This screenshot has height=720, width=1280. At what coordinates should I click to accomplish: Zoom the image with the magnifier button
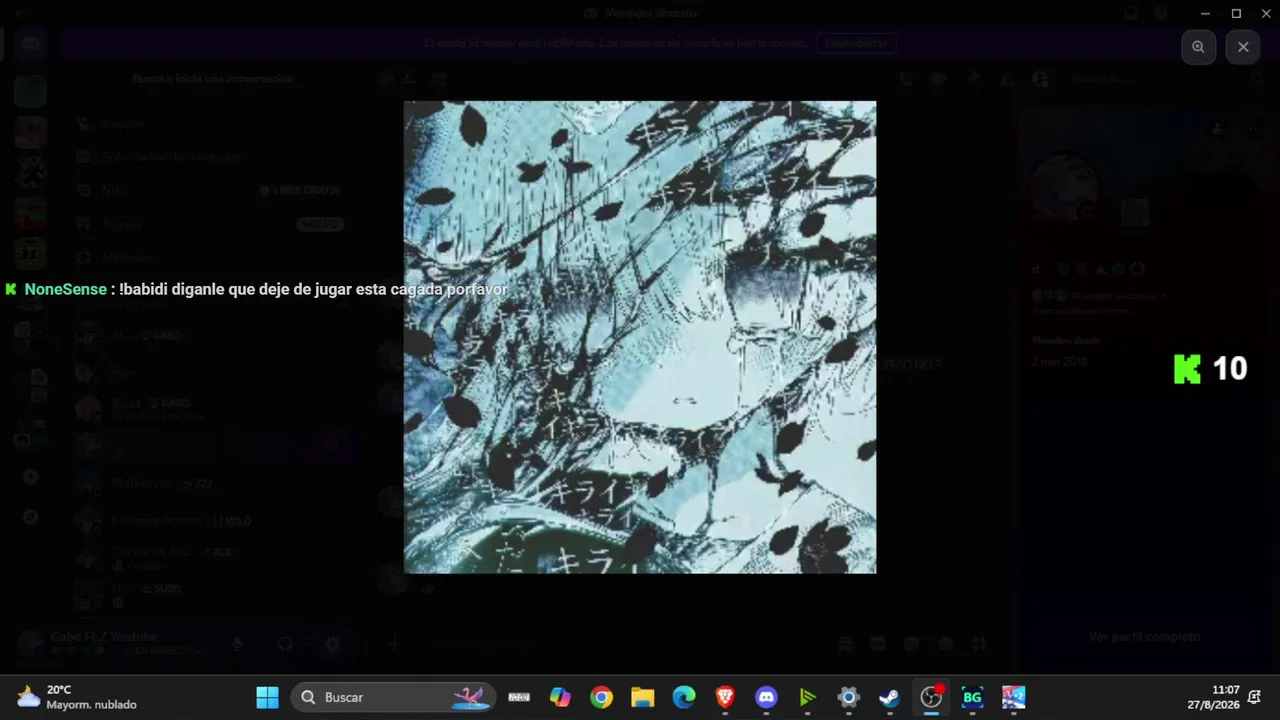(1198, 47)
